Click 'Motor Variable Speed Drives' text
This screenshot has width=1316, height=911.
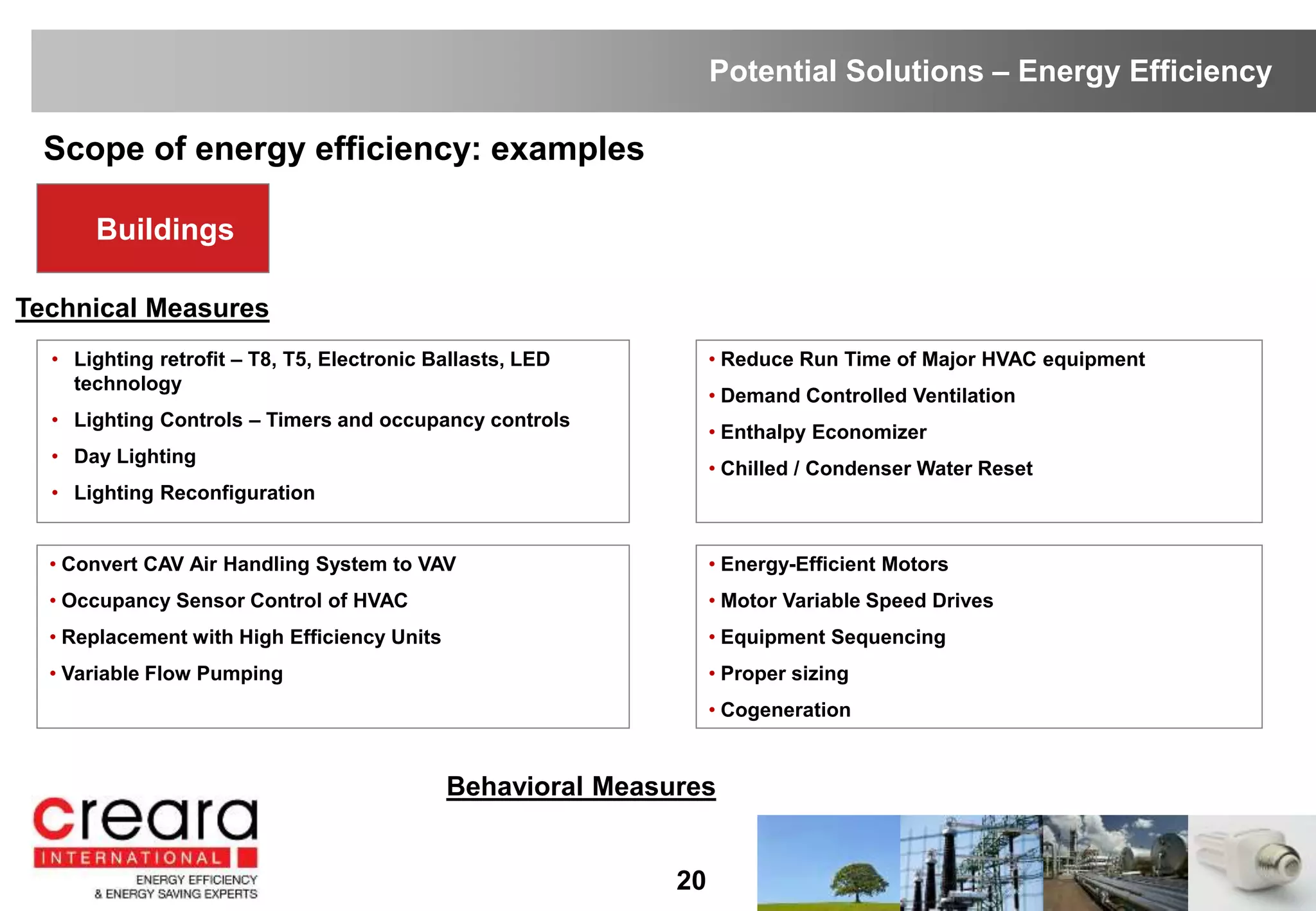click(x=857, y=601)
